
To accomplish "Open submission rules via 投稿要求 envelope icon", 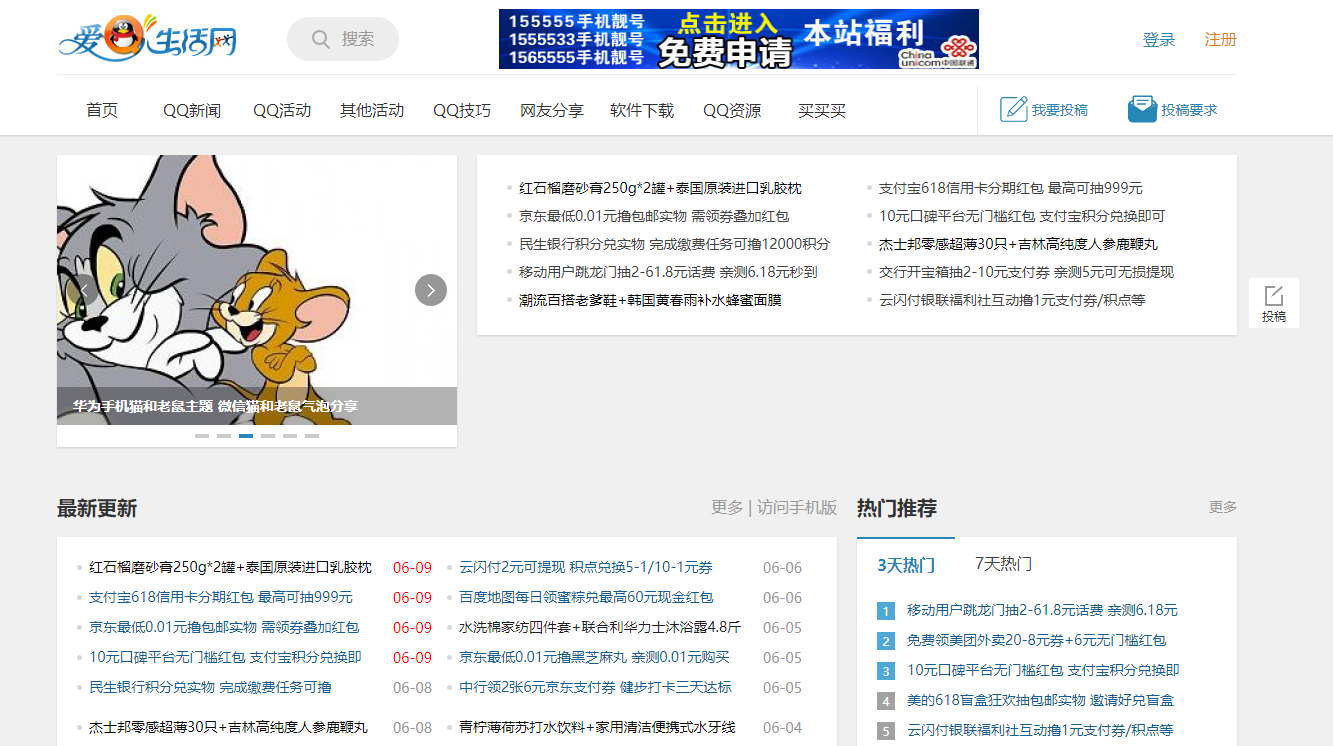I will click(x=1142, y=108).
